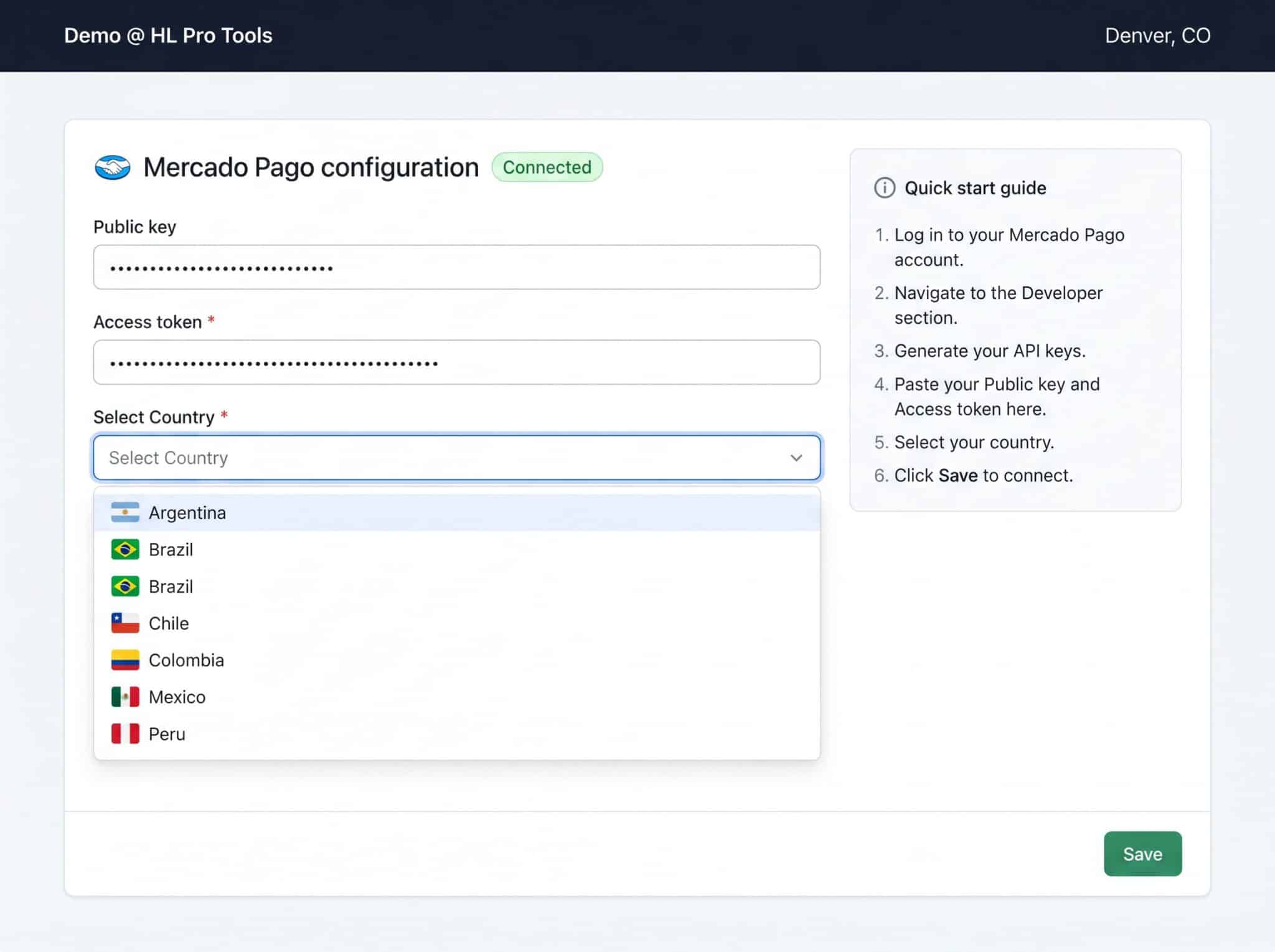Click the Public key field label

(134, 227)
